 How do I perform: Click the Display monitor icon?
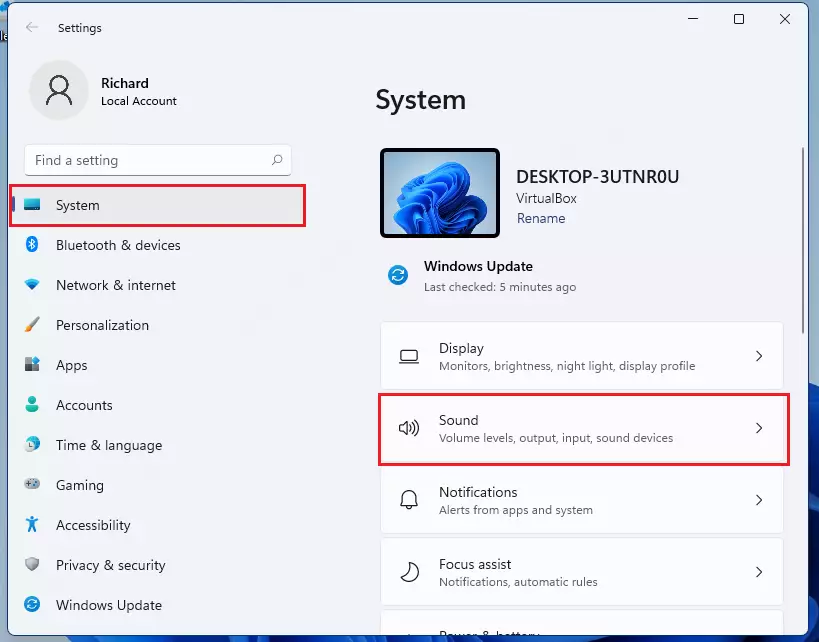409,357
